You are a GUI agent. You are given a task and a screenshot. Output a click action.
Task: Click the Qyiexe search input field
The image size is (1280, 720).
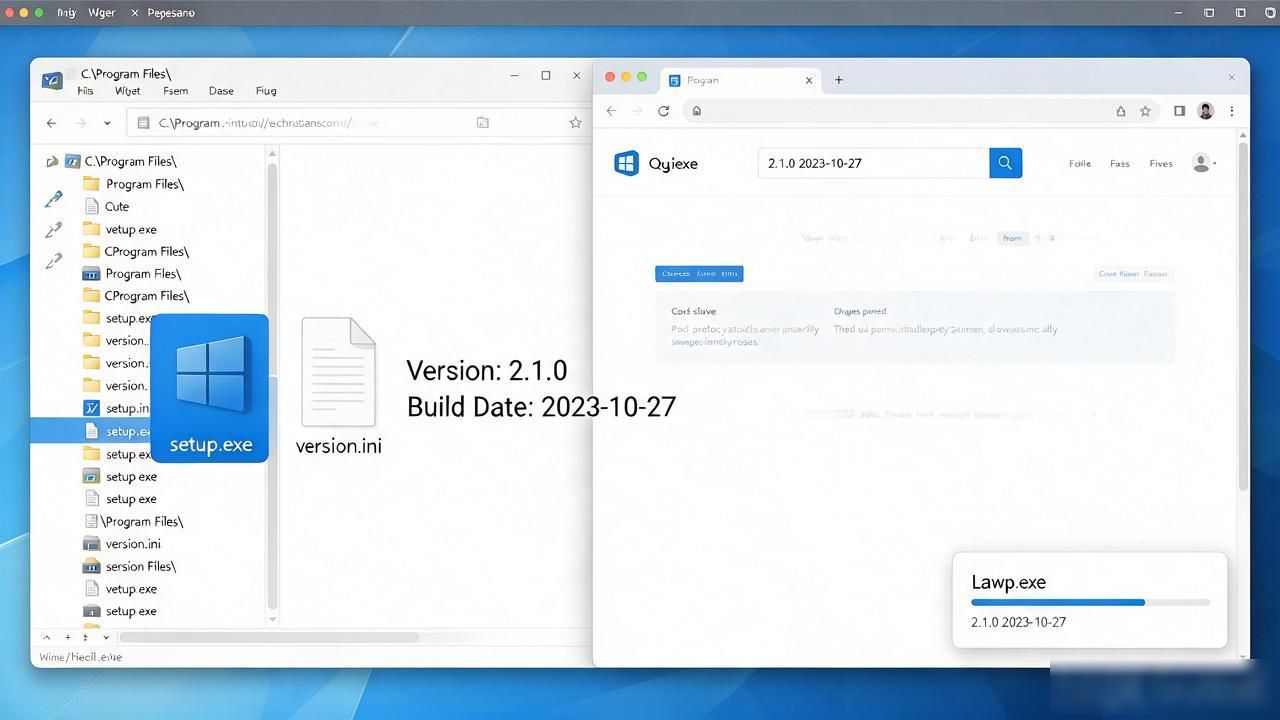(874, 163)
